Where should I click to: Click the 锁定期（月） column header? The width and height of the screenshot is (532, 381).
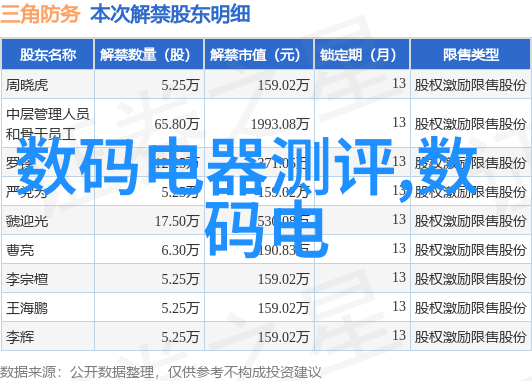coord(362,55)
